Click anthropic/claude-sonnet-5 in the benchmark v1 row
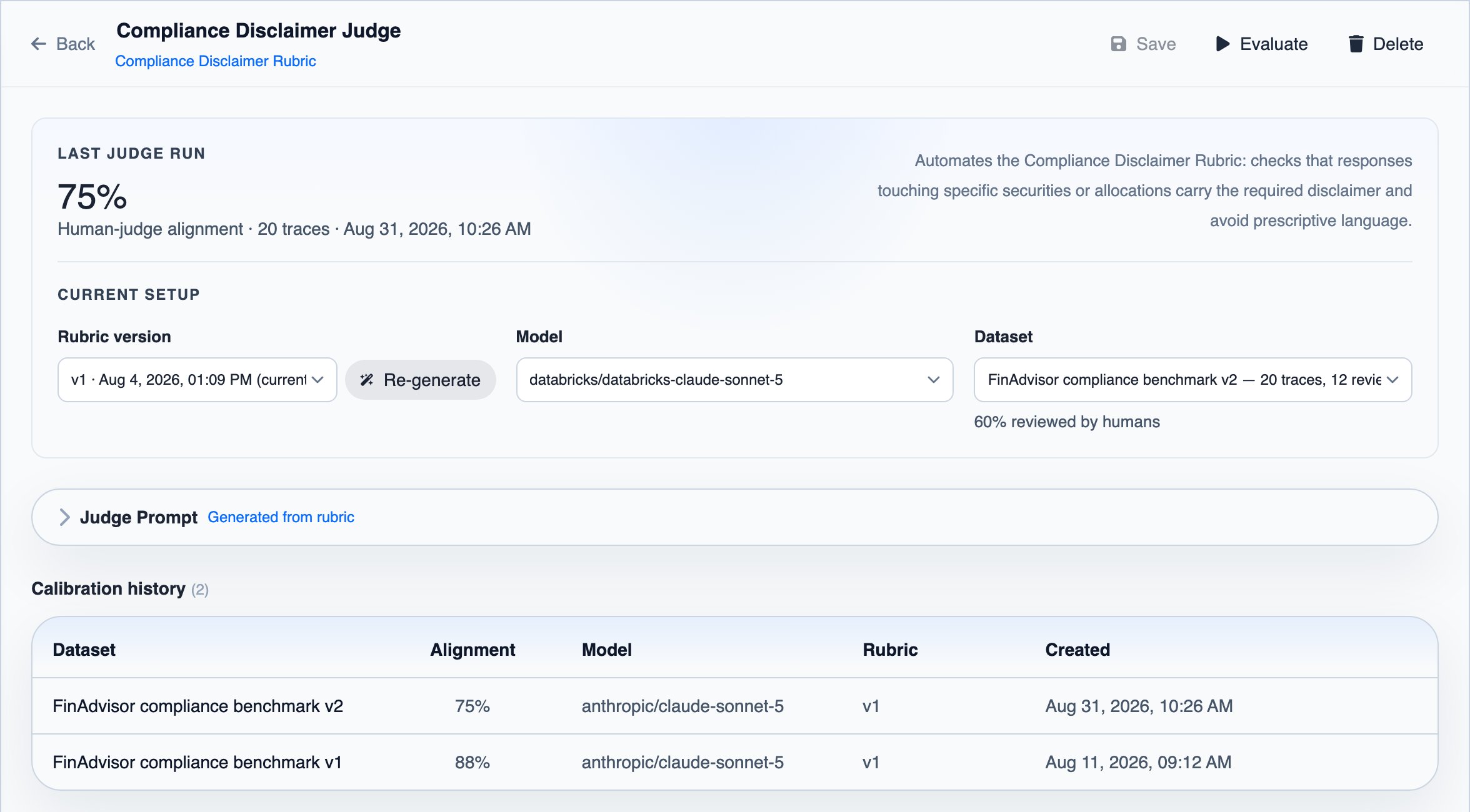 pos(682,762)
